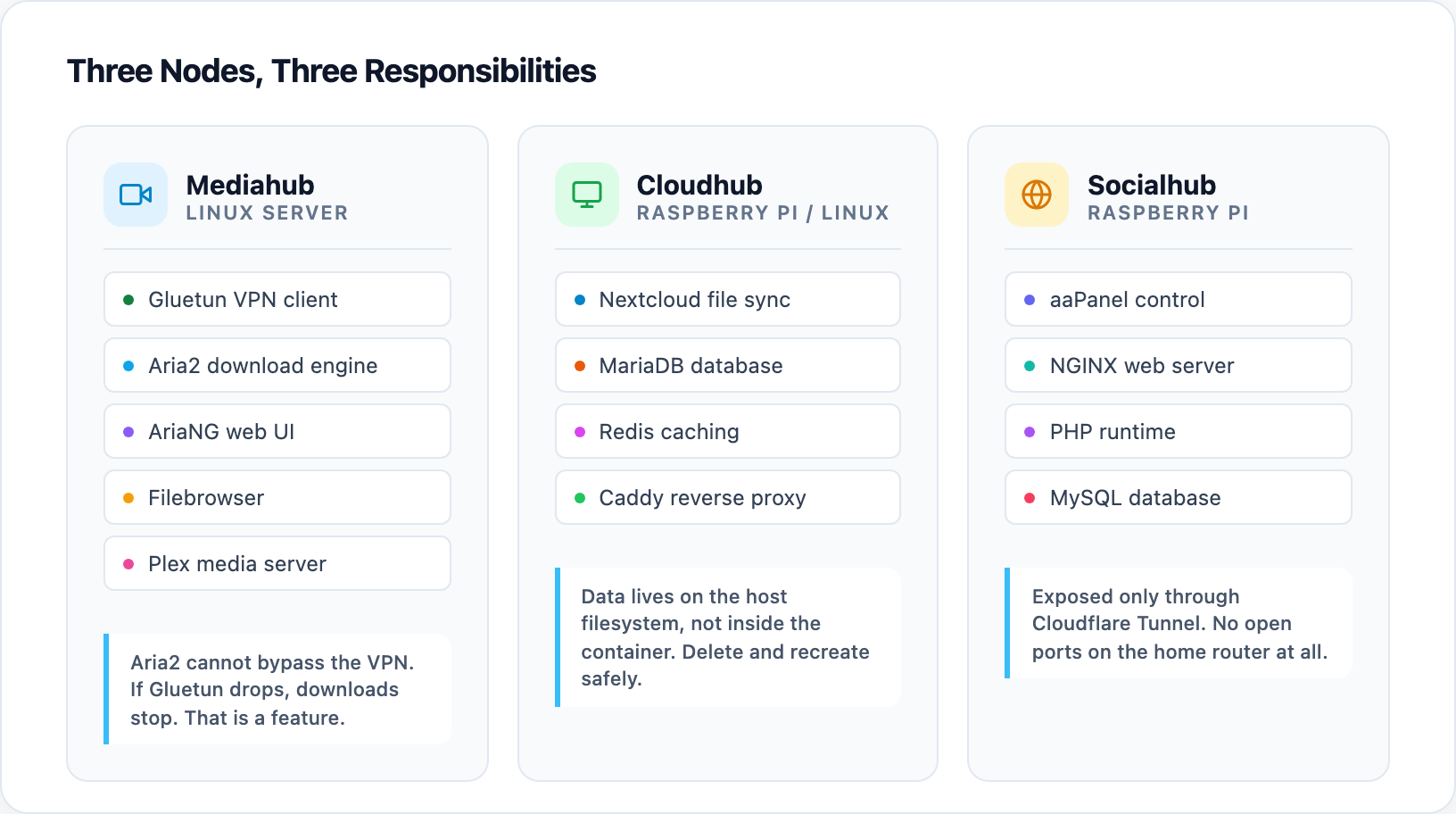Select the aaPanel control item

click(x=1179, y=299)
